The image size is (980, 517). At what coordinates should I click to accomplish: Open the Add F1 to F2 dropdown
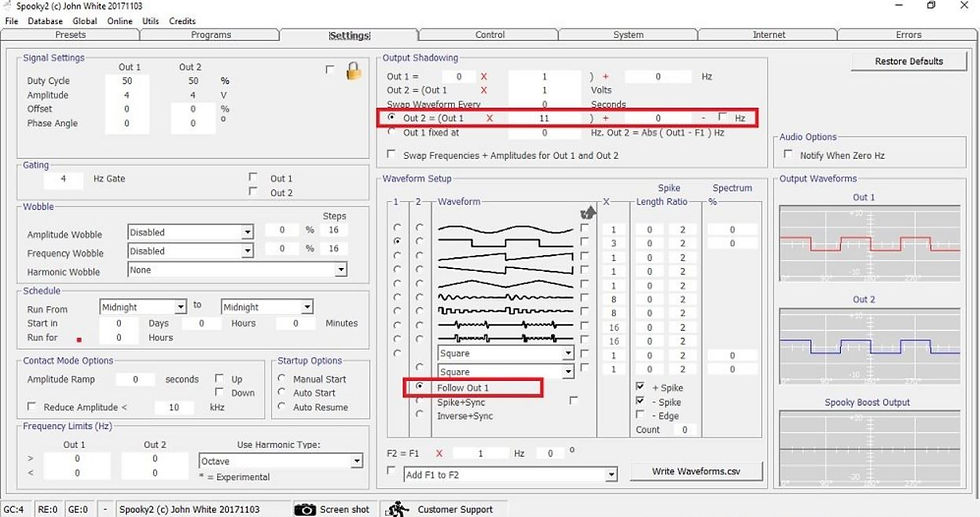click(611, 475)
